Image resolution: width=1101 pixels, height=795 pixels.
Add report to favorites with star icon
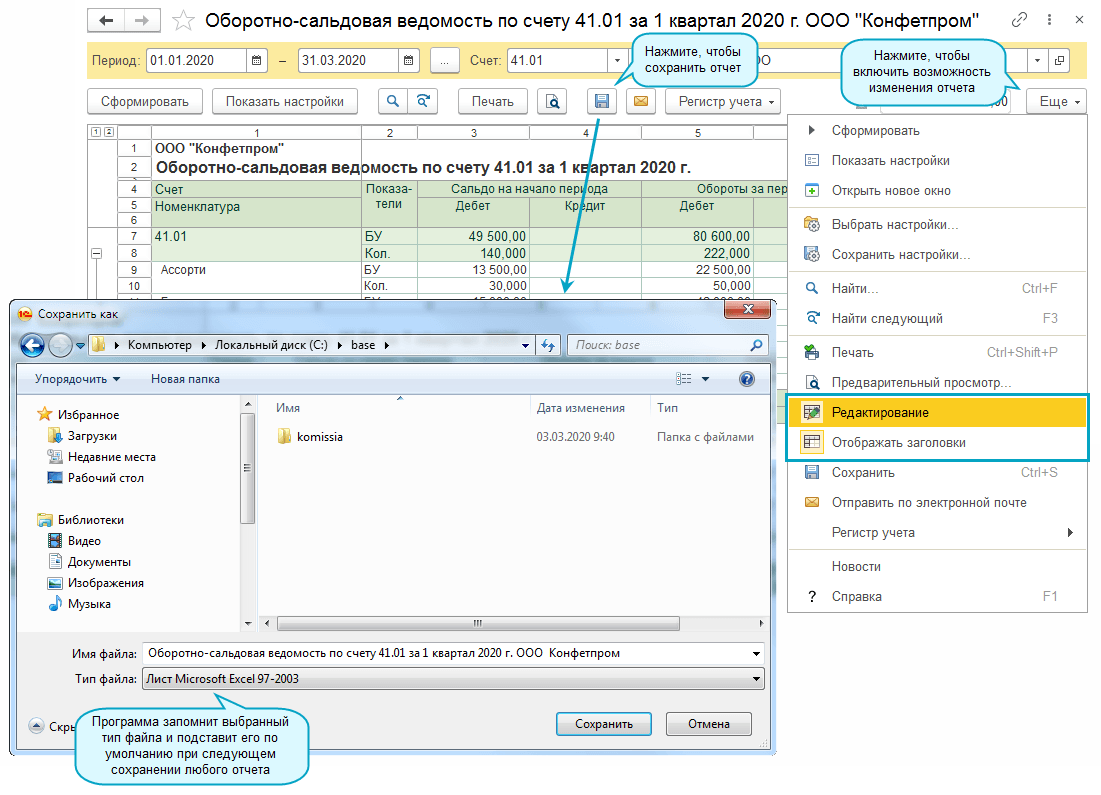point(183,20)
